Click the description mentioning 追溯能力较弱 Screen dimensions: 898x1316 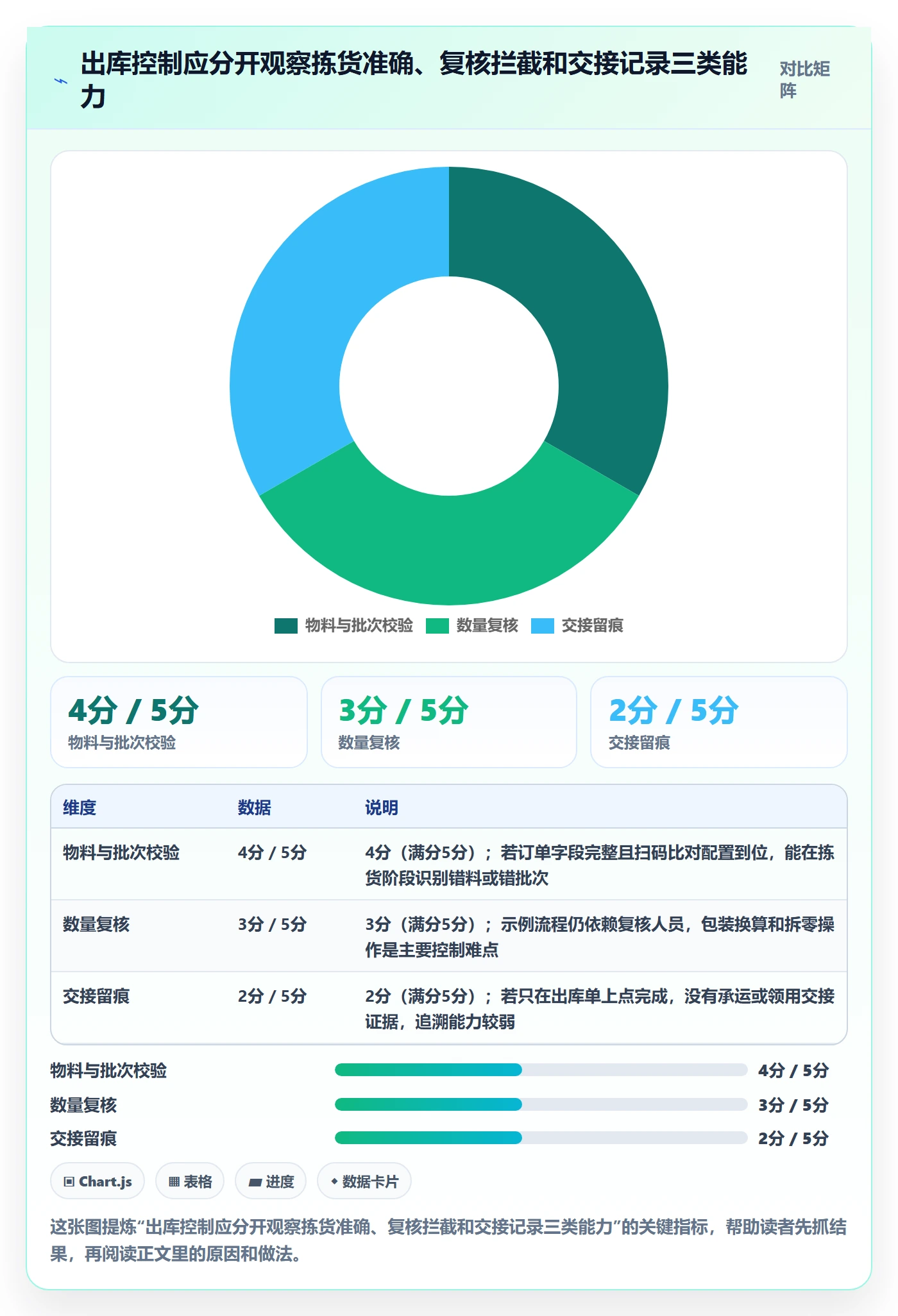(600, 1009)
